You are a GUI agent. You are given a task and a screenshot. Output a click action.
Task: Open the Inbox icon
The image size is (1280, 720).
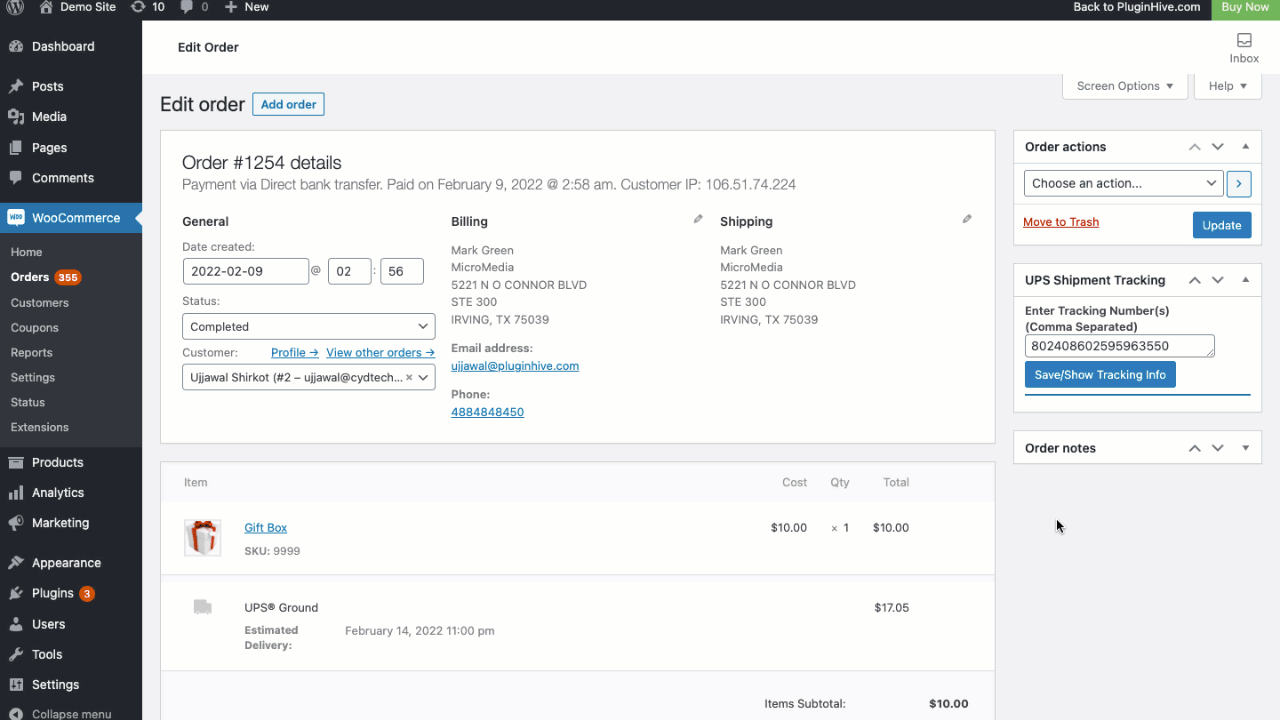pyautogui.click(x=1244, y=41)
